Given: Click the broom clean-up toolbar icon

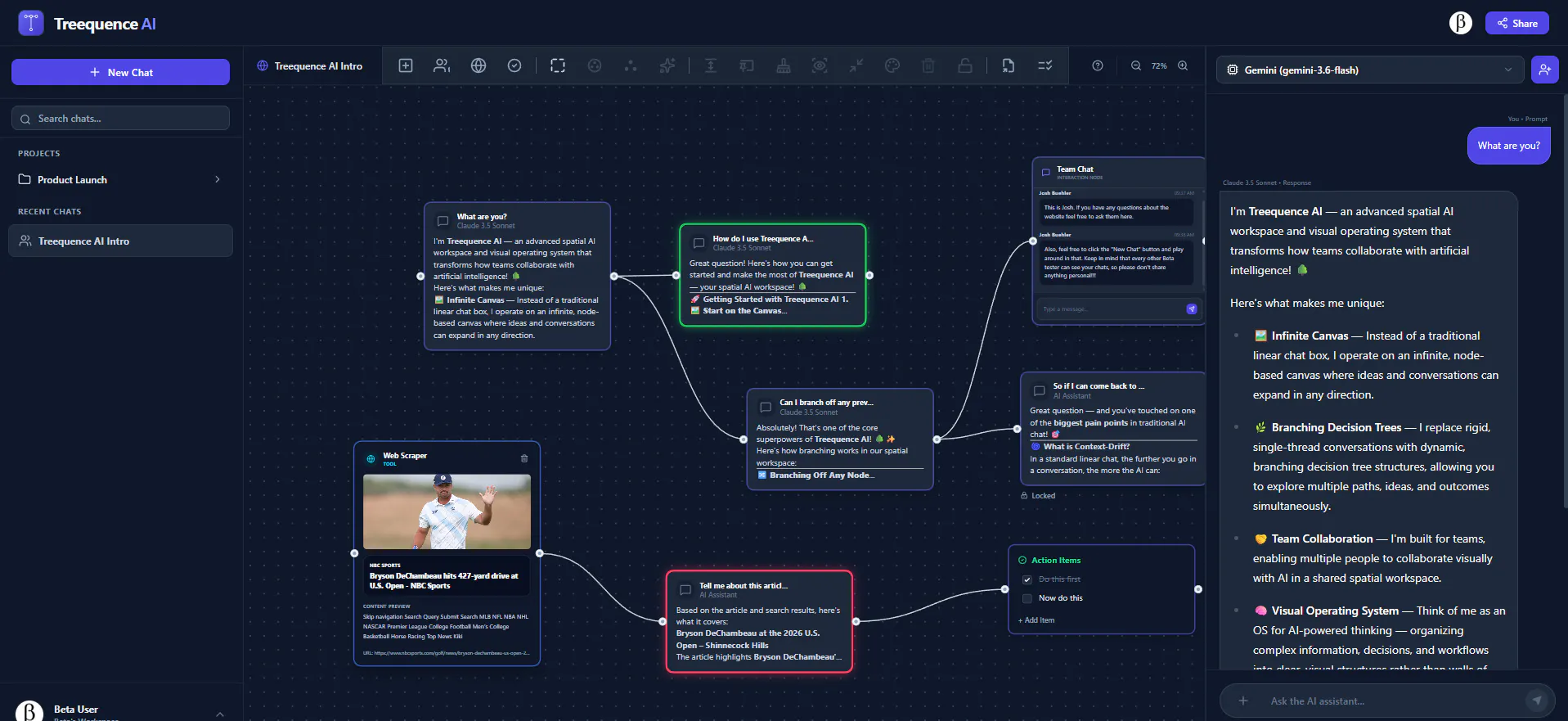Looking at the screenshot, I should coord(784,65).
